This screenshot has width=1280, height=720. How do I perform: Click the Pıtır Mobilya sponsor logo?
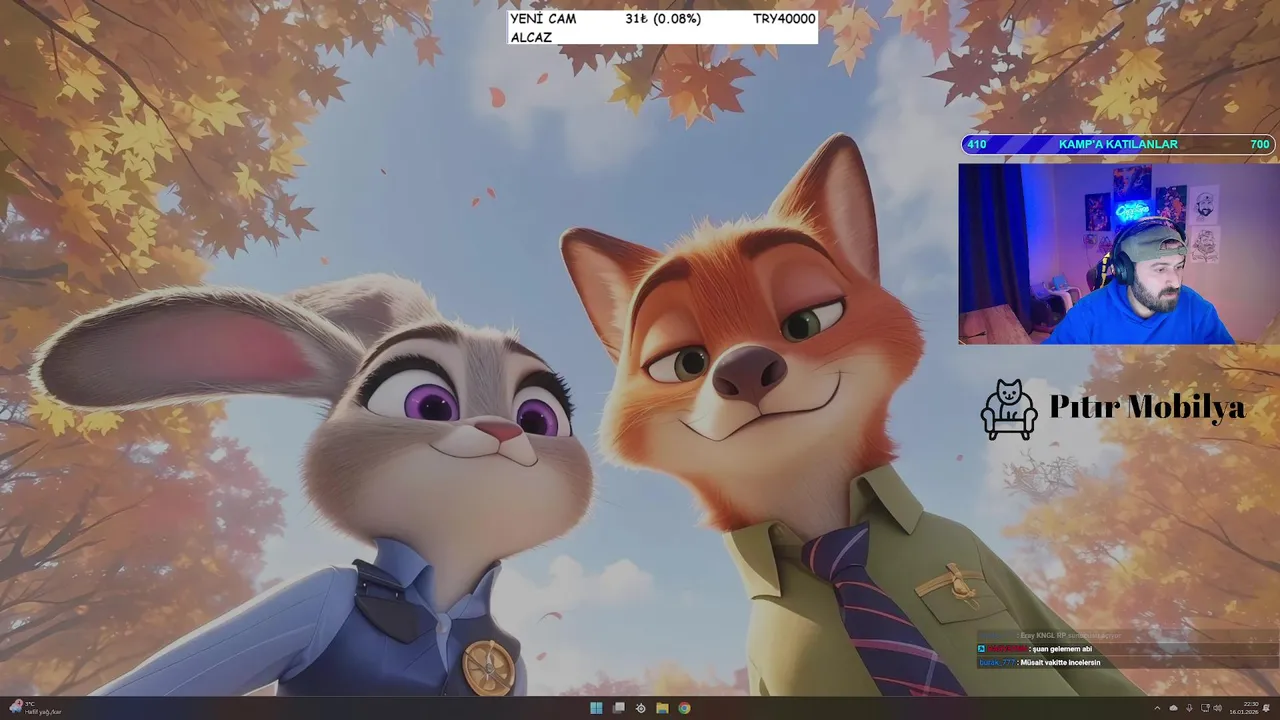coord(1113,408)
